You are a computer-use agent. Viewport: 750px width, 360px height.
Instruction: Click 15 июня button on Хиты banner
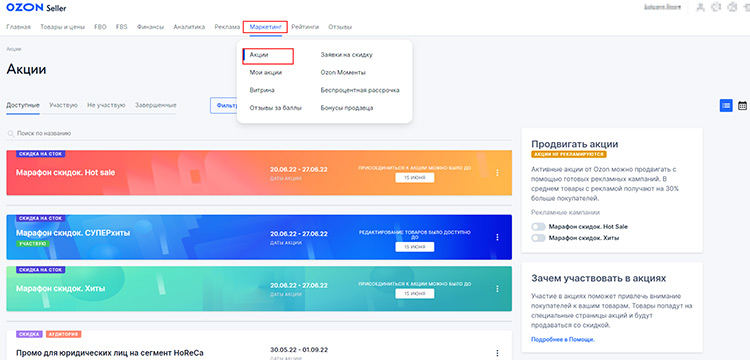[415, 294]
